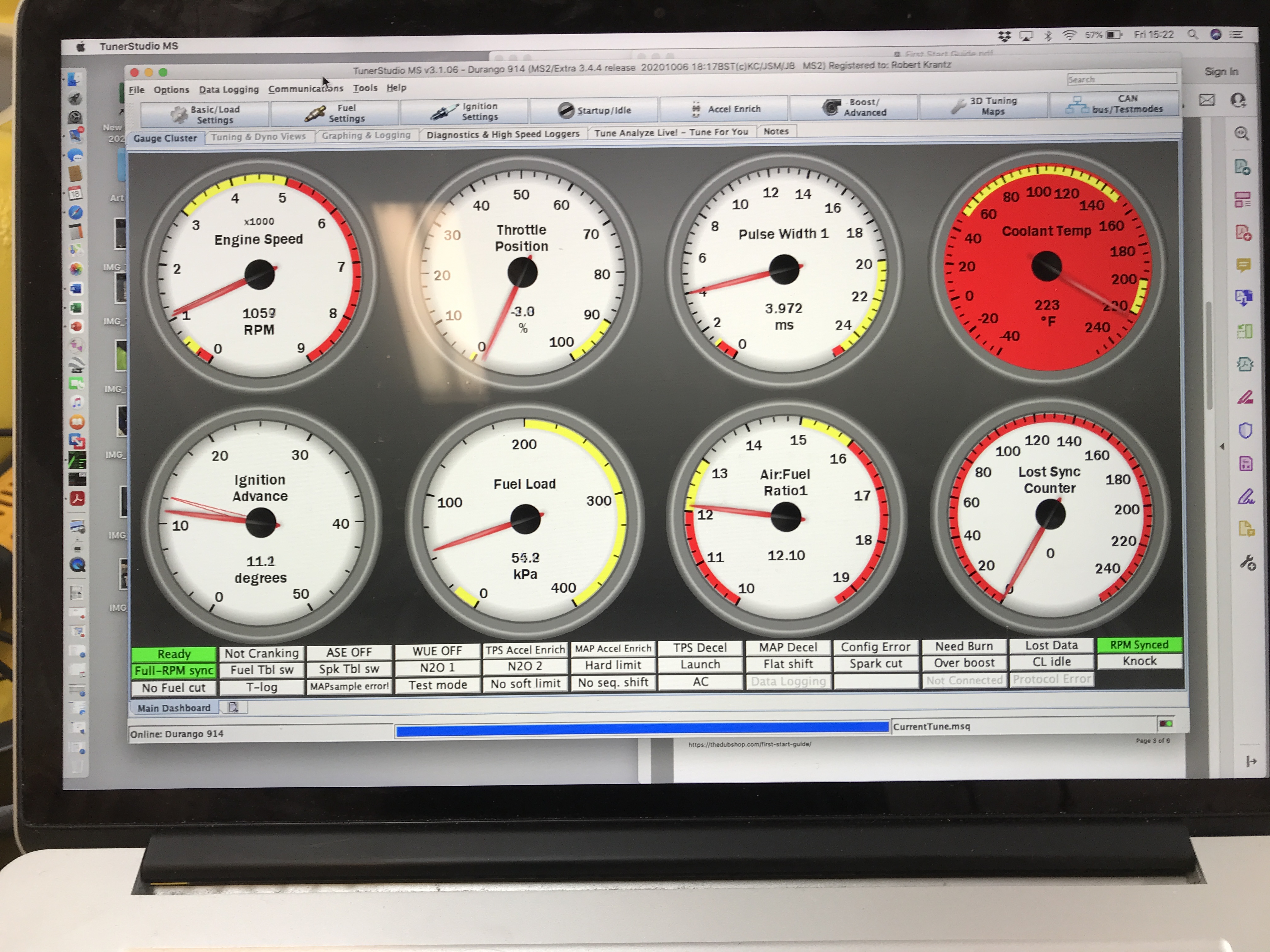Screen dimensions: 1270x952
Task: Click the Full-RPM sync indicator
Action: tap(174, 670)
